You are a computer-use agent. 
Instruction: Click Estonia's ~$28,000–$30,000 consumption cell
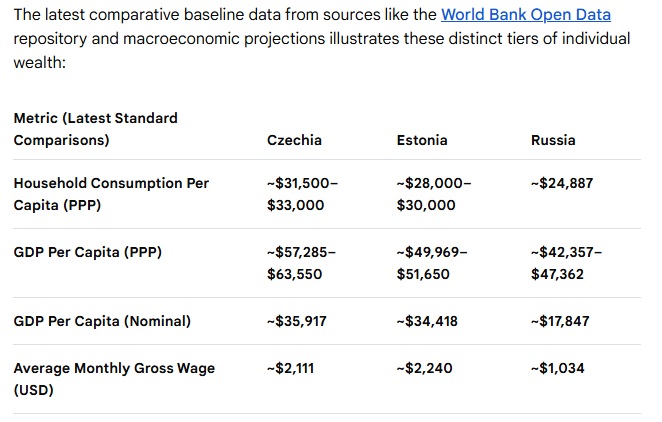[434, 194]
